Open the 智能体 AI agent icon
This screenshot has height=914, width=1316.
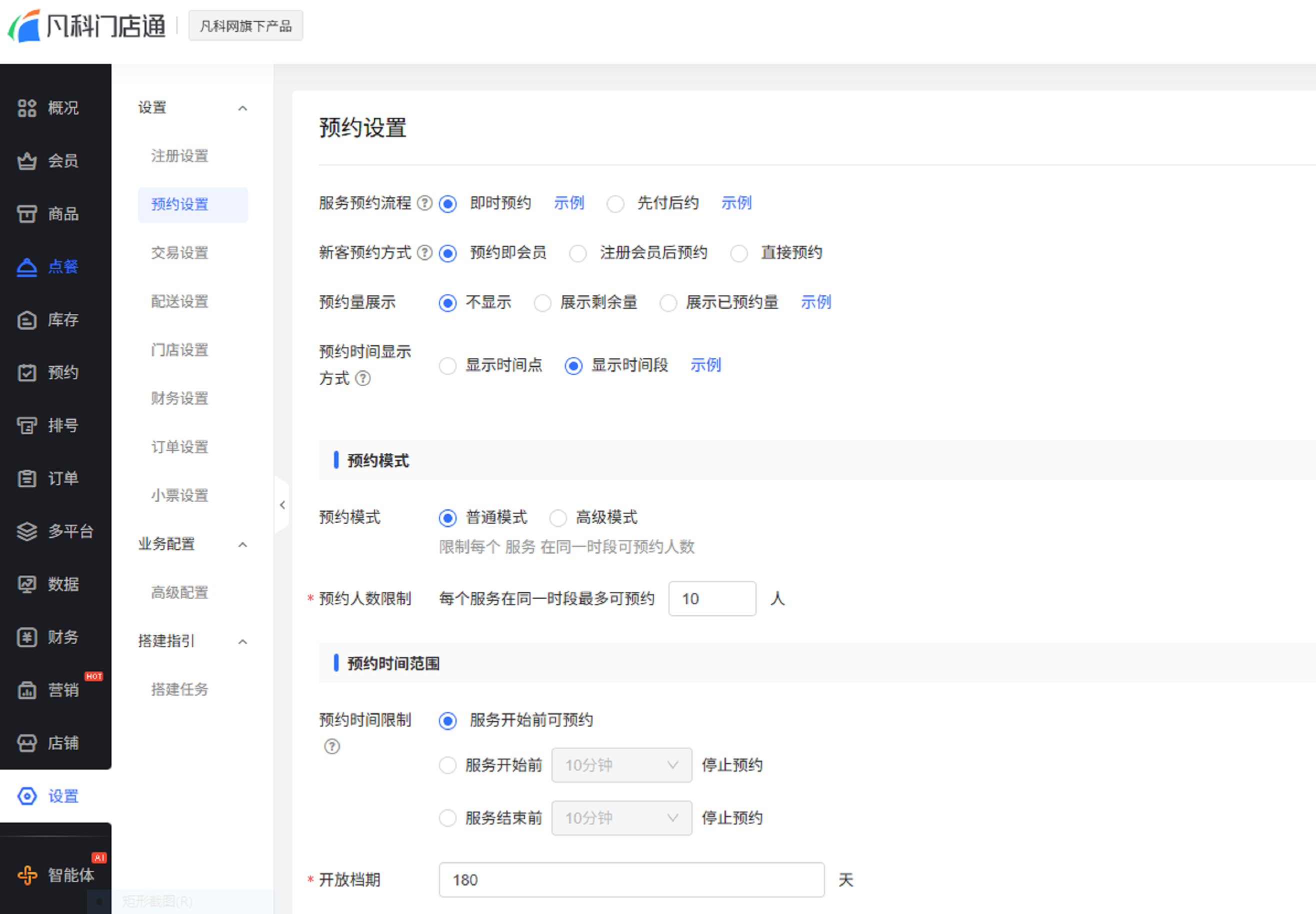pos(27,875)
